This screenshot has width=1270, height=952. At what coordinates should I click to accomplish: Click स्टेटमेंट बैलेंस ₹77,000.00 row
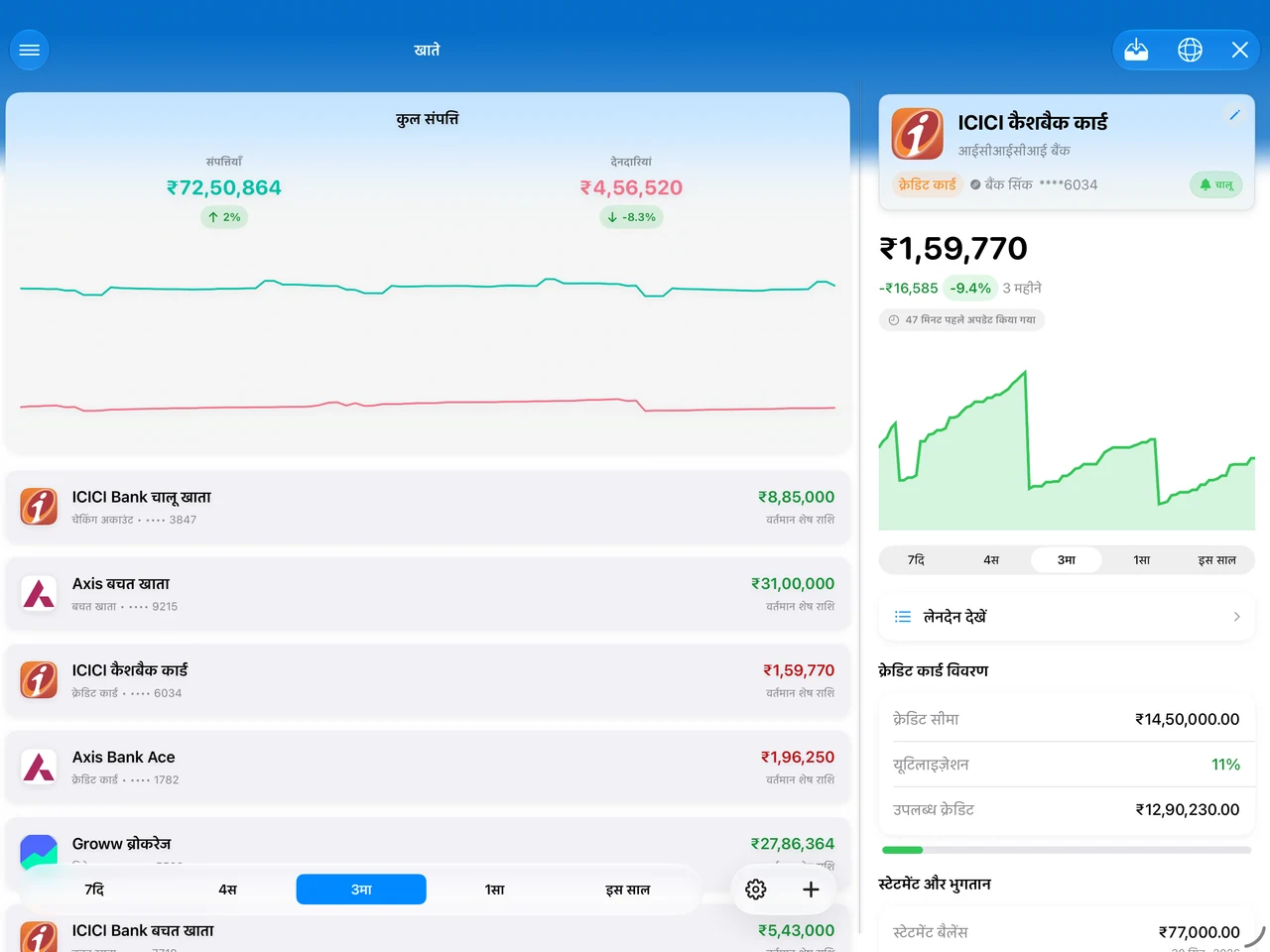click(1067, 932)
